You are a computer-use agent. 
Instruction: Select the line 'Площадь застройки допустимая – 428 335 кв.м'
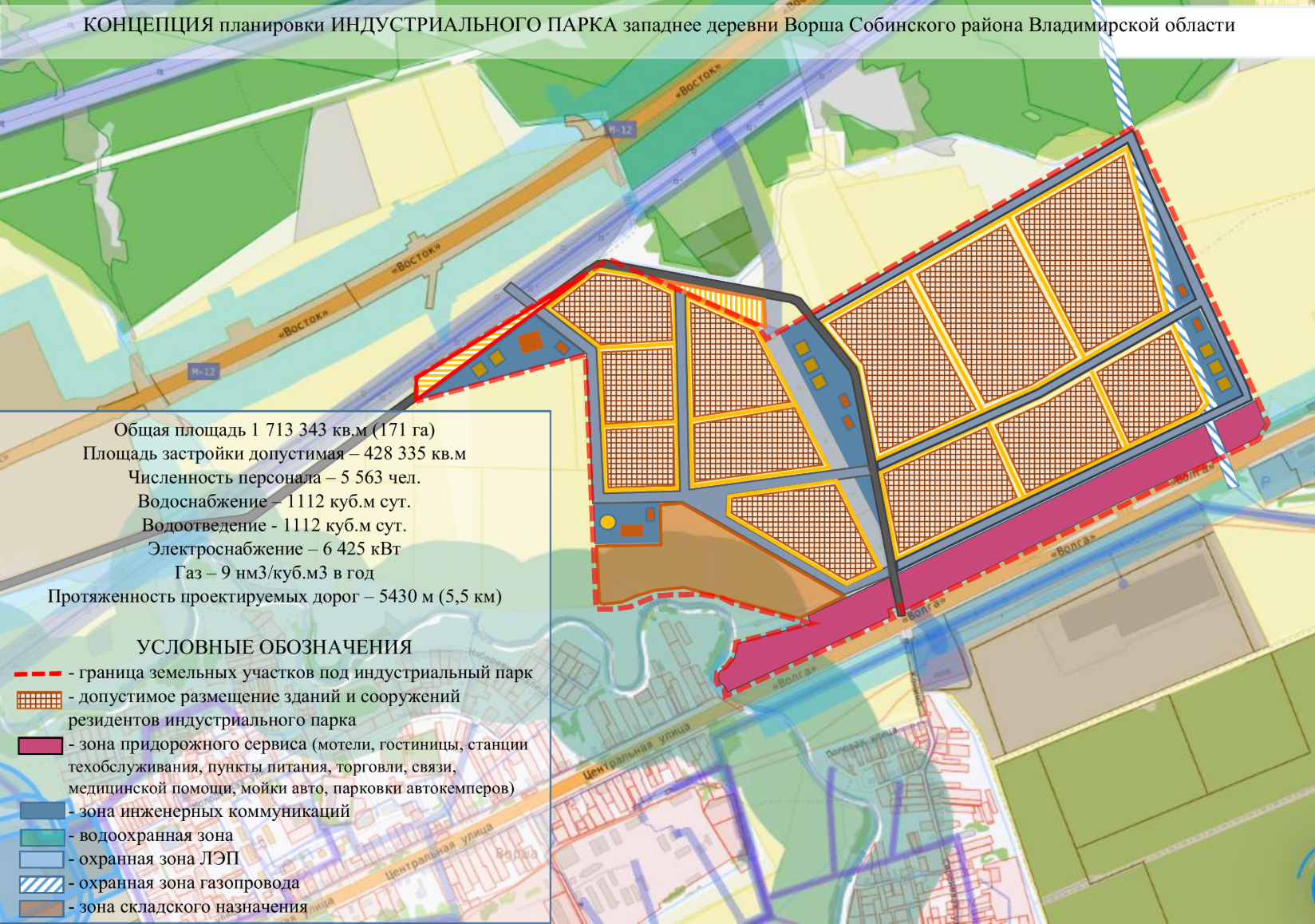pyautogui.click(x=274, y=454)
